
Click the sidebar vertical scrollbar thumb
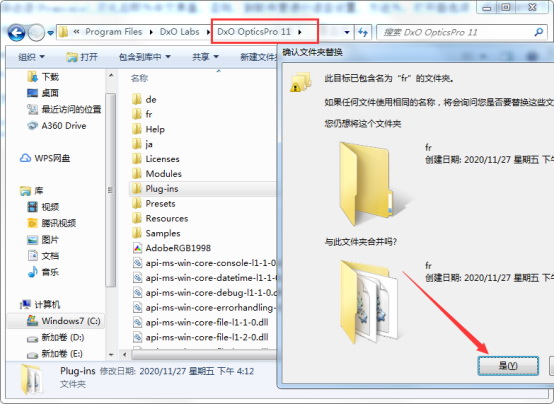111,190
